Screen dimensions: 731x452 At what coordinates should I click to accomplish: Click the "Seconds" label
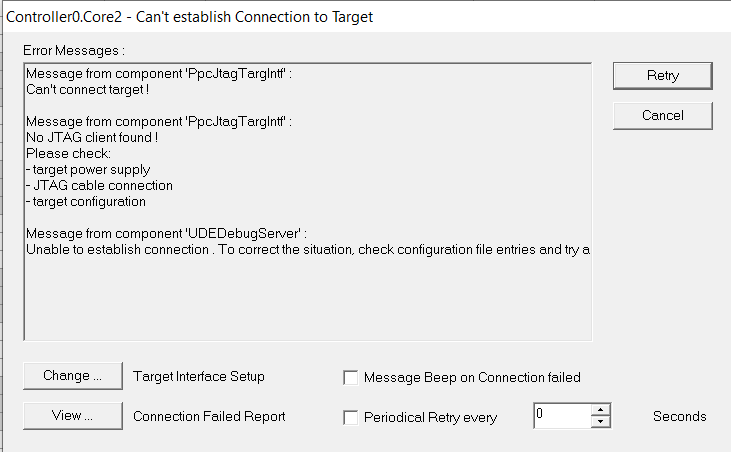coord(679,417)
